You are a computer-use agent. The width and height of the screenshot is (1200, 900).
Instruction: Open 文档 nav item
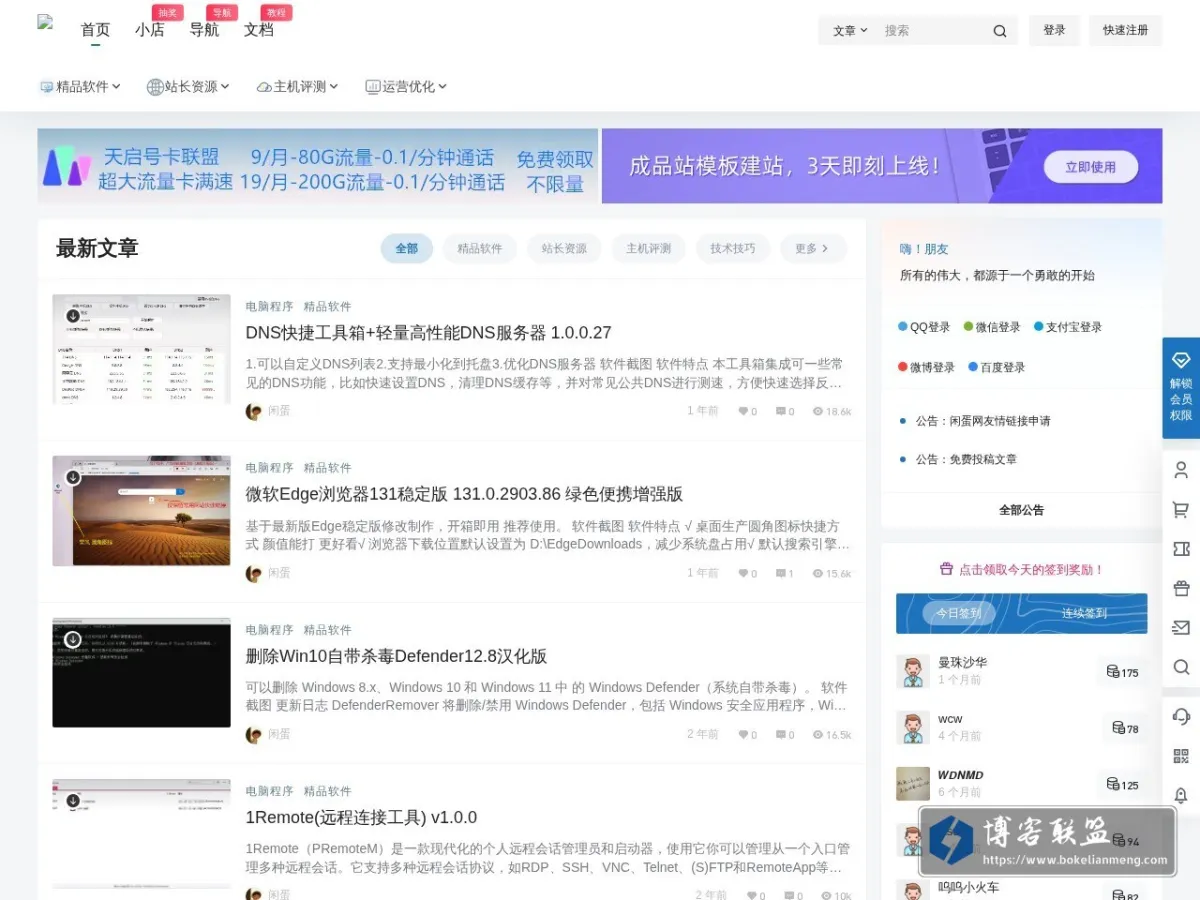click(x=259, y=30)
